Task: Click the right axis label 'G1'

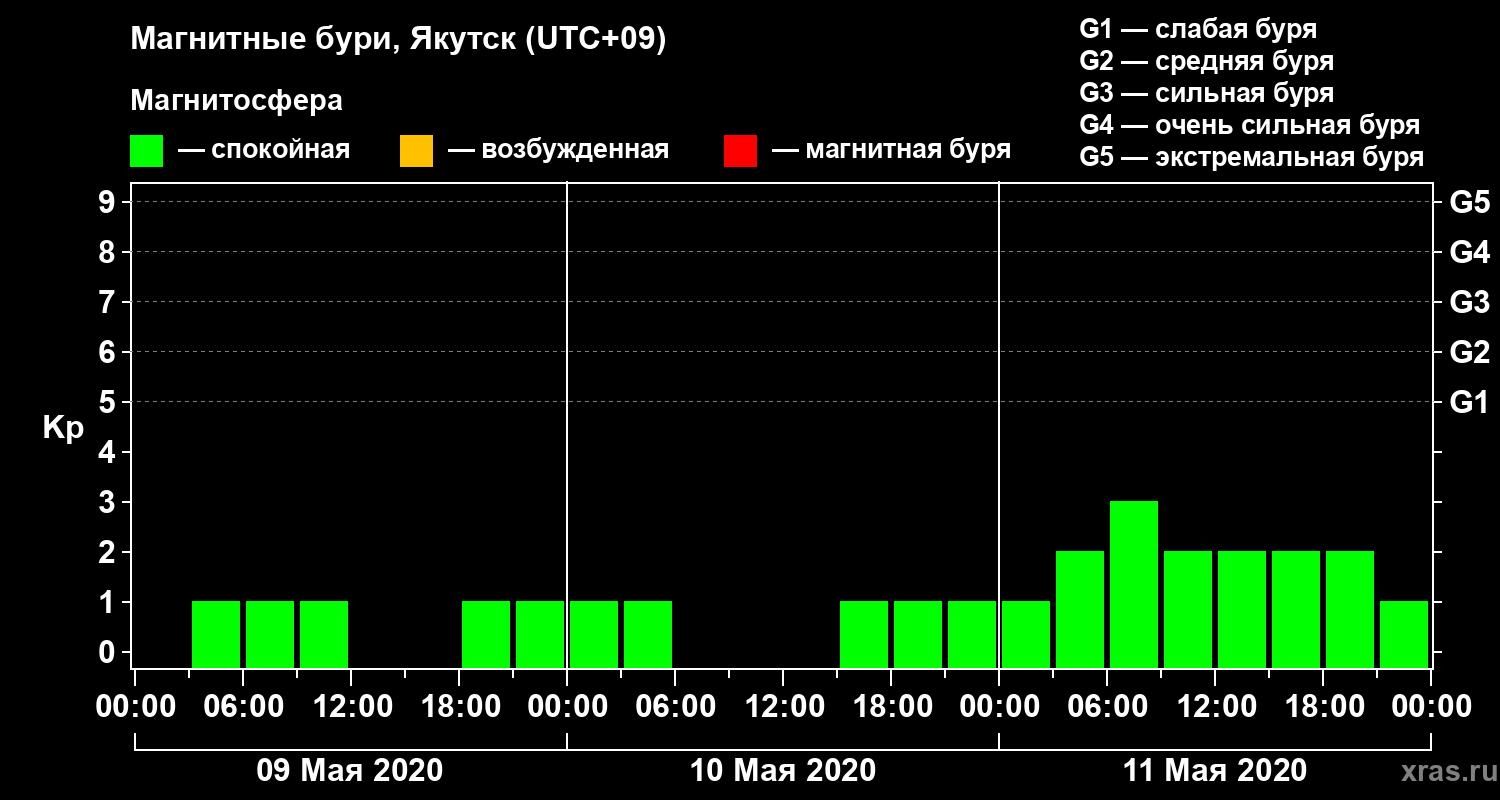Action: [x=1469, y=403]
